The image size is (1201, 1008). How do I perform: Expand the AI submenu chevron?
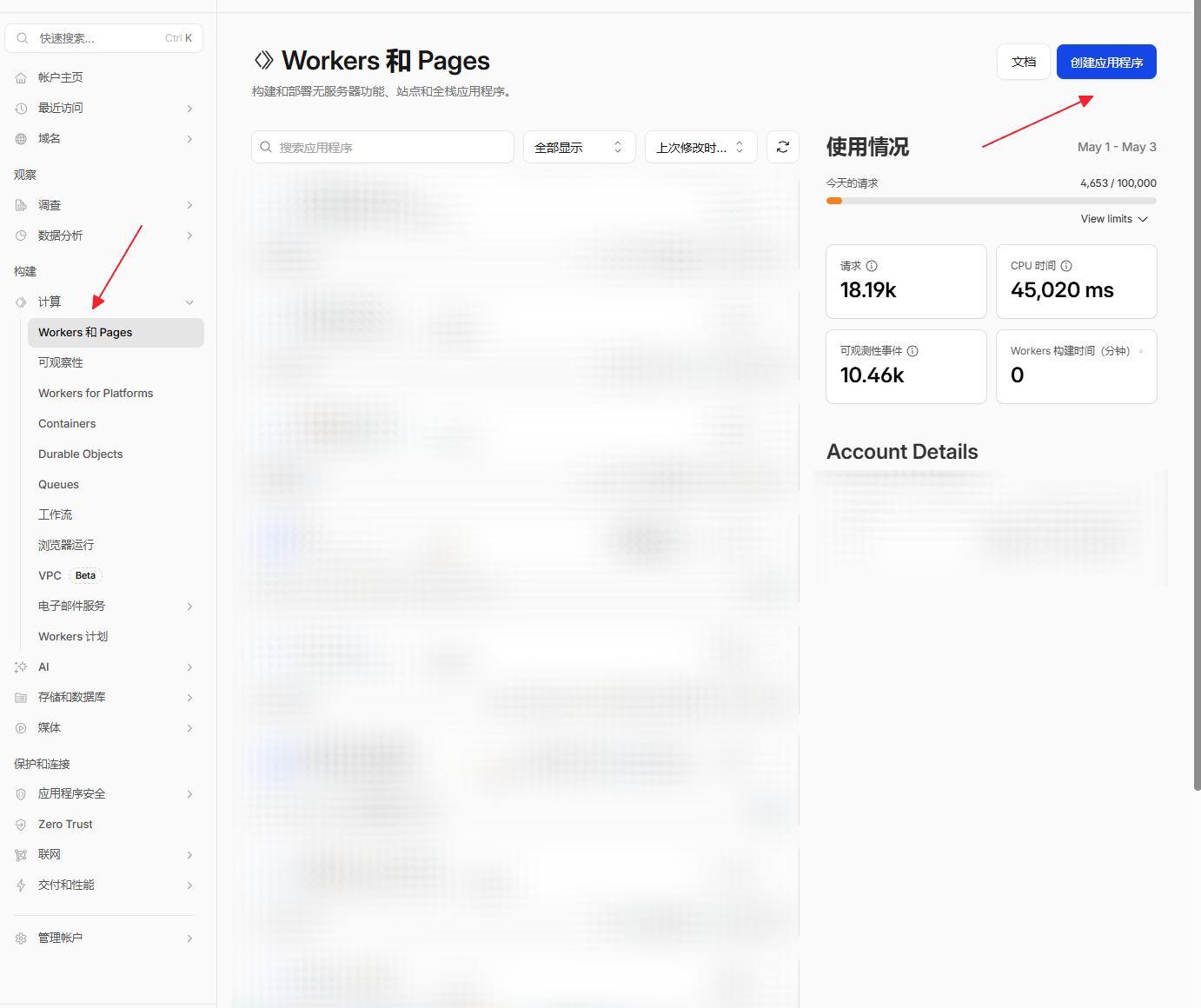coord(189,667)
